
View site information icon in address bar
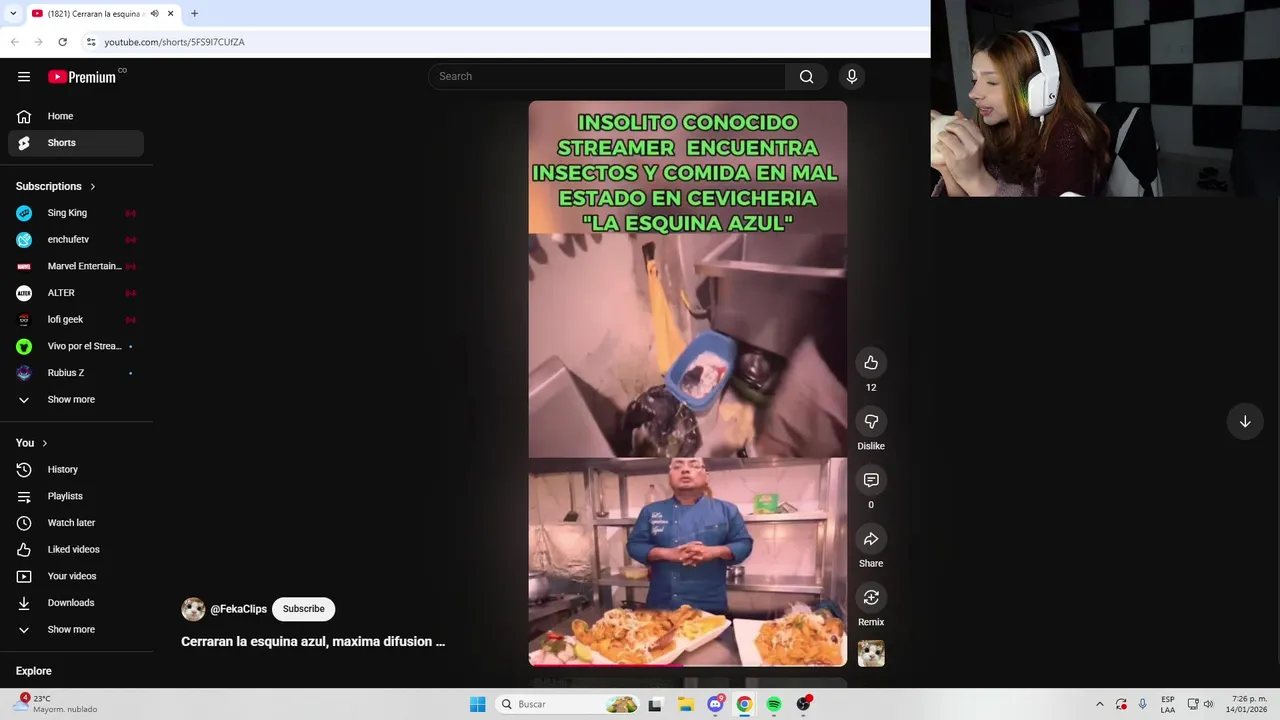[90, 42]
